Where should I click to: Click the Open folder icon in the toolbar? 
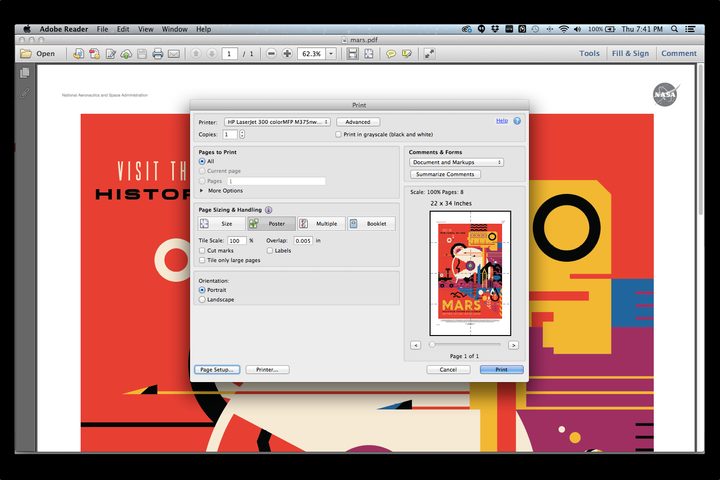point(26,54)
